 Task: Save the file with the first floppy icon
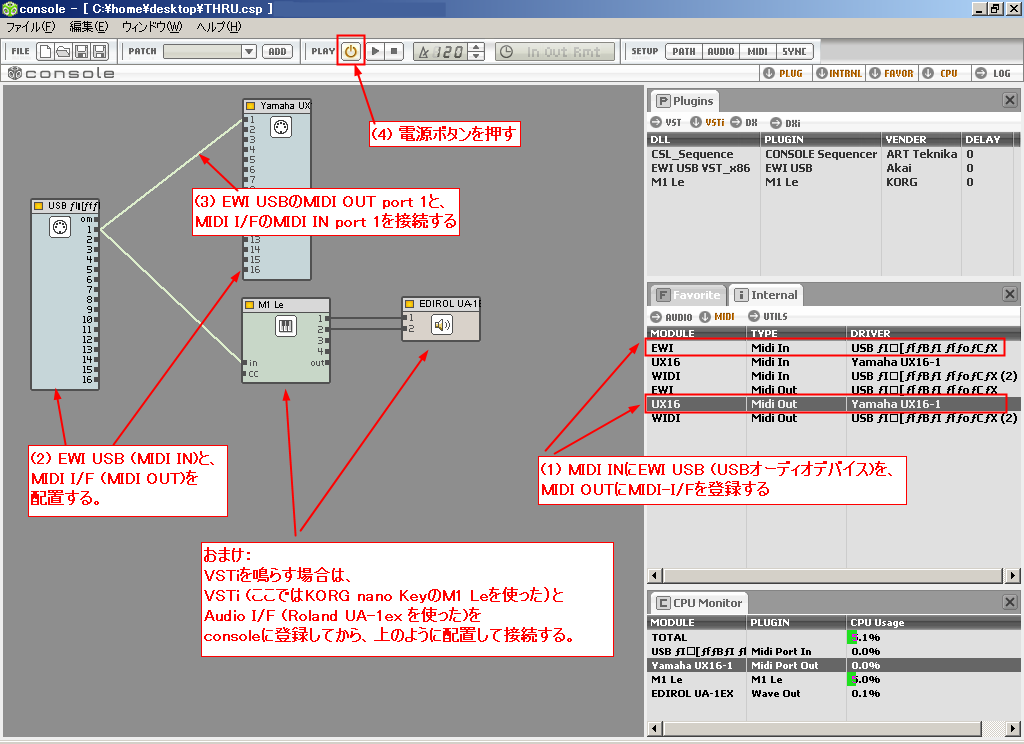[82, 52]
